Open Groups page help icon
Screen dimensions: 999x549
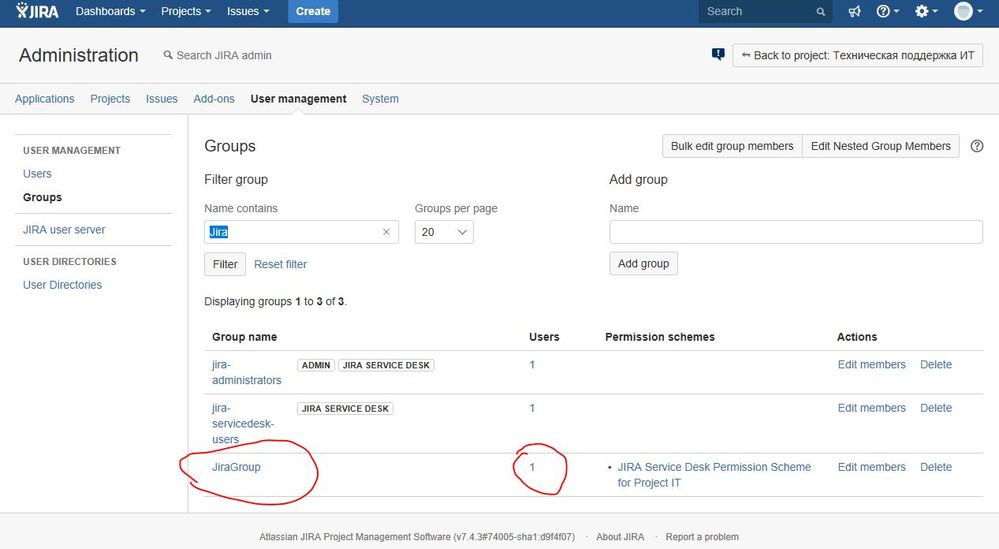click(977, 146)
